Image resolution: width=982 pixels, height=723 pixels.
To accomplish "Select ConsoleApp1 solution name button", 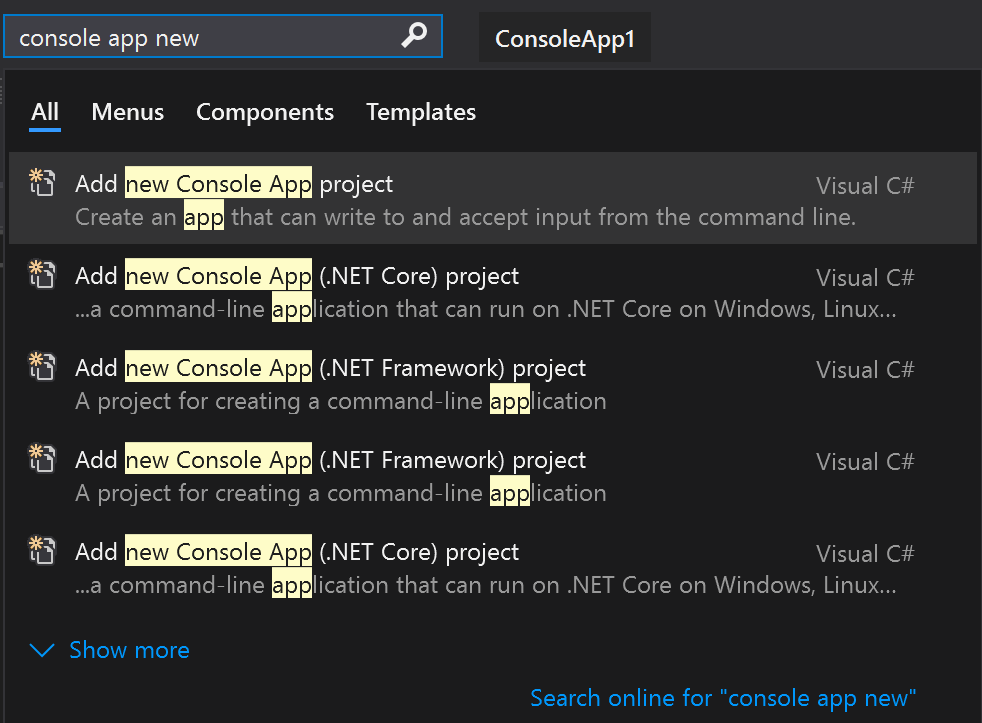I will tap(565, 38).
